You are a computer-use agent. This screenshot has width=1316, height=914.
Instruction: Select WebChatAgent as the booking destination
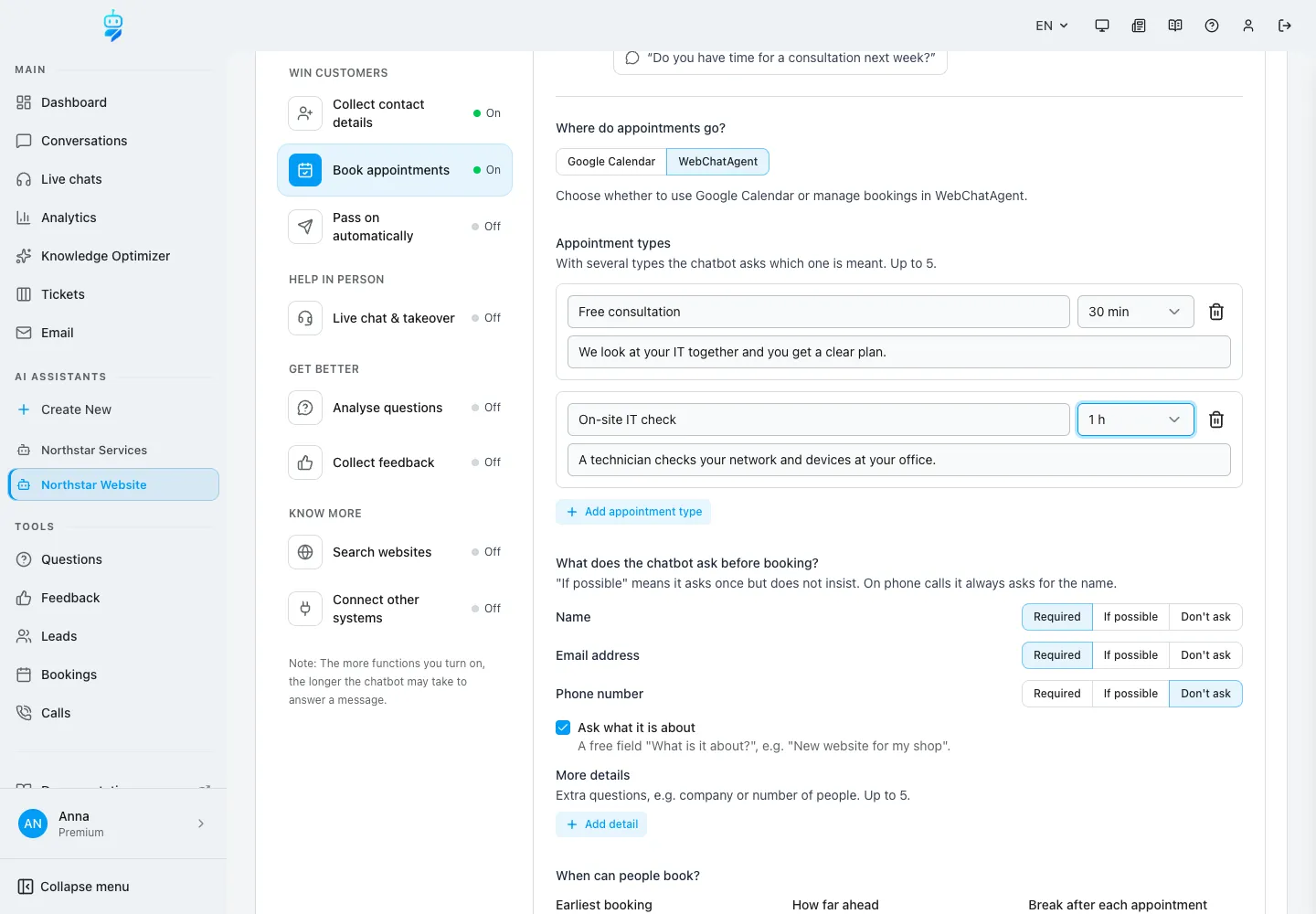click(717, 162)
